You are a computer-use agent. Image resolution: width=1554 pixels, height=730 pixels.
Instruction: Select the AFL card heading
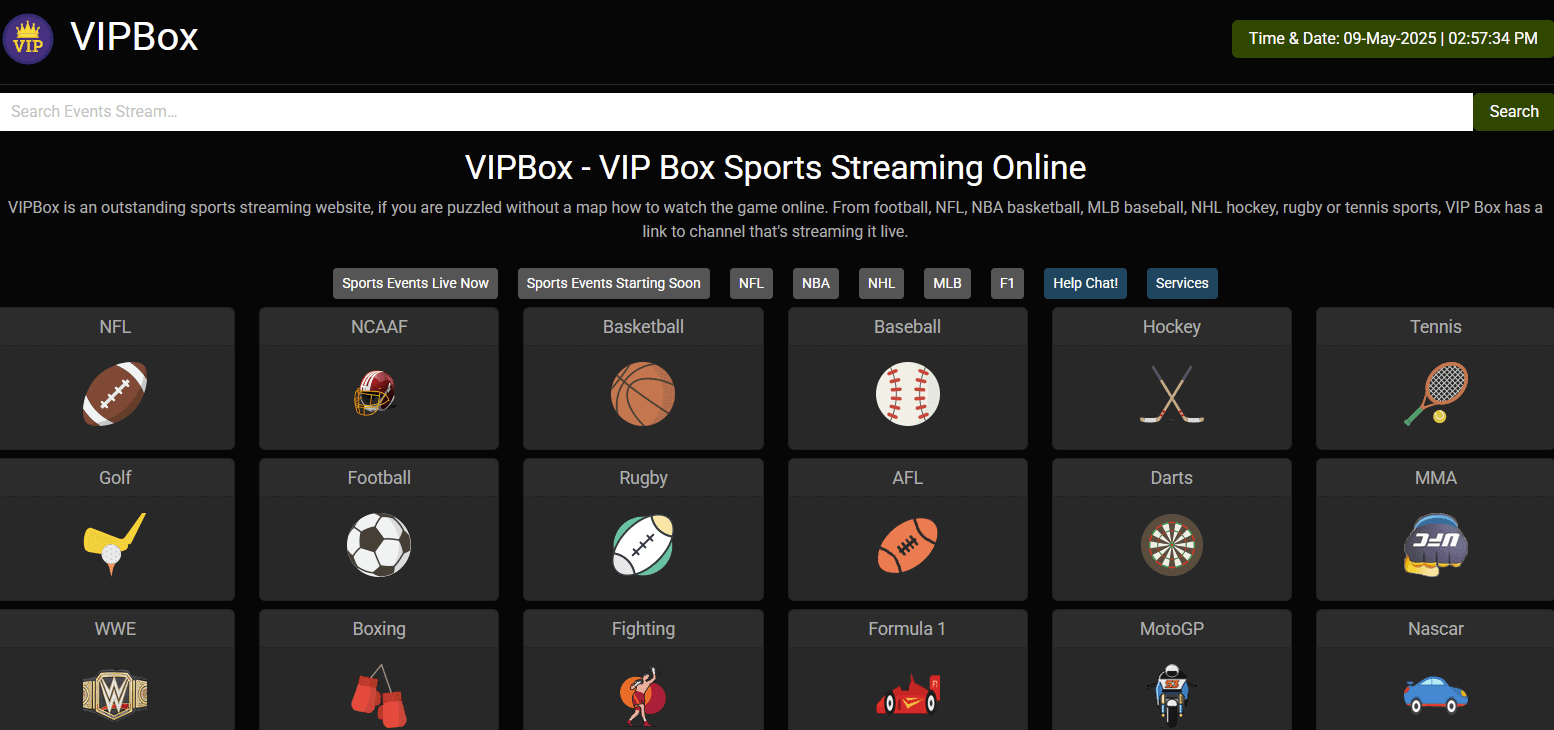pyautogui.click(x=908, y=478)
